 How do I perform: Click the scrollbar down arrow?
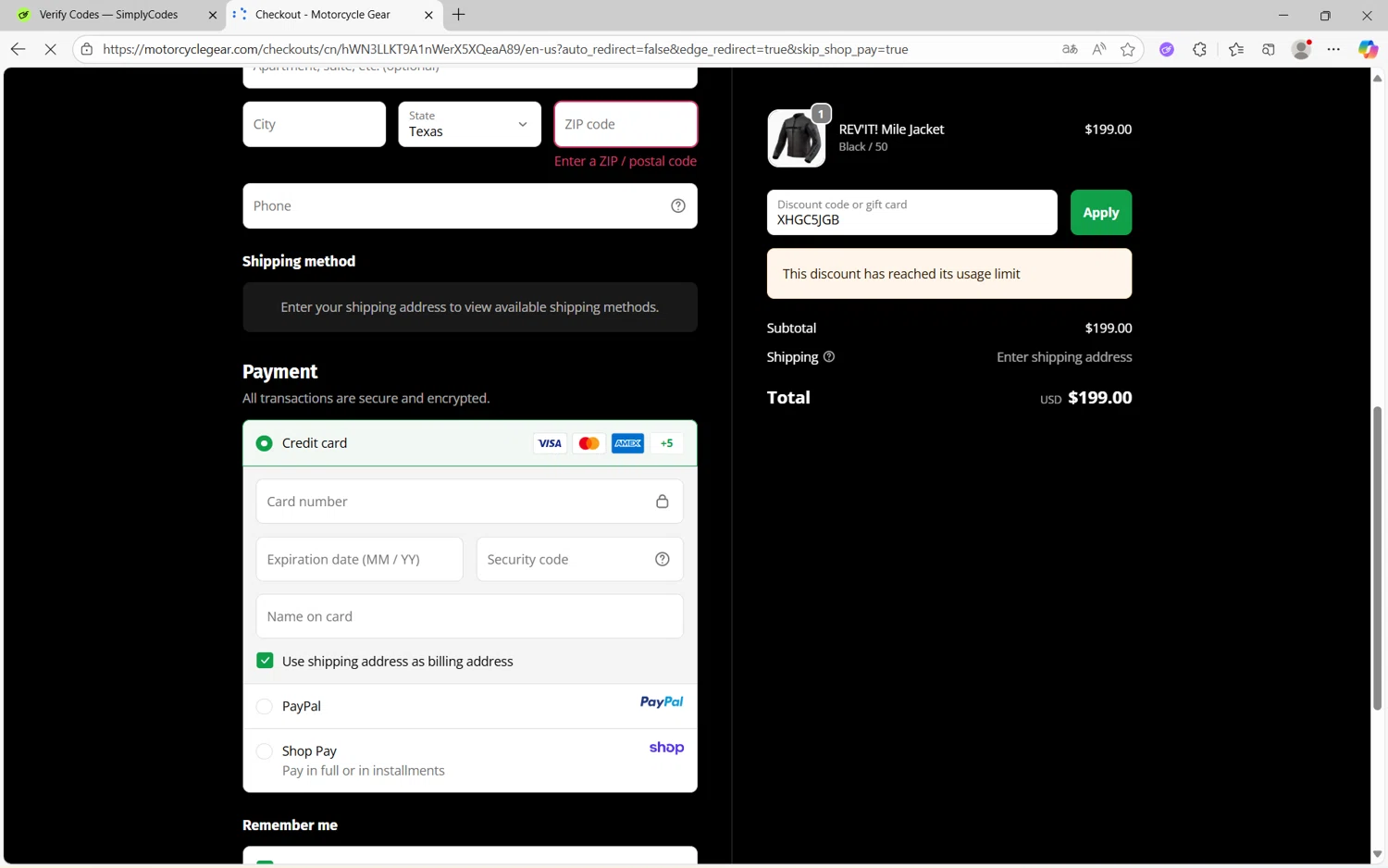click(x=1377, y=854)
